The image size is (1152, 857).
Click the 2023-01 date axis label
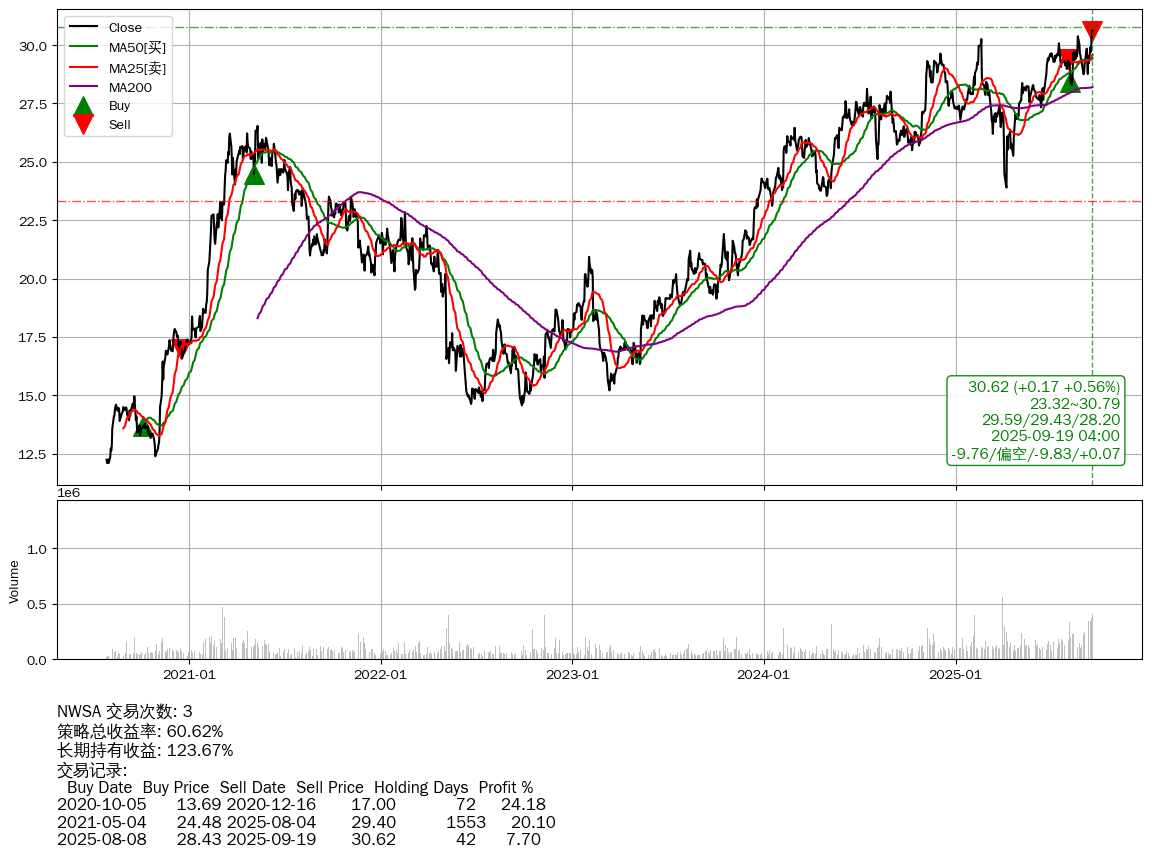tap(572, 675)
